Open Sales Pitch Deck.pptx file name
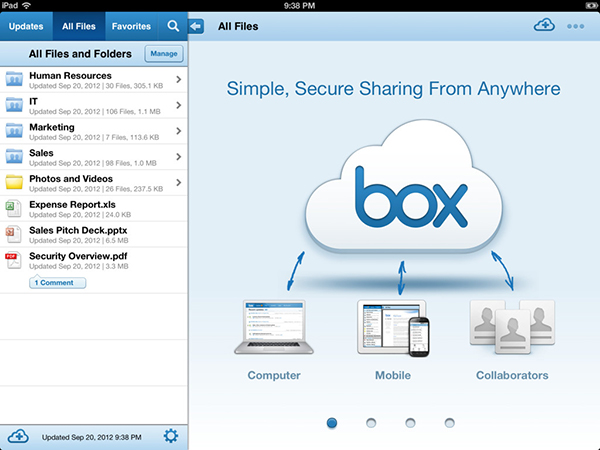Screen dimensions: 600x450 pyautogui.click(x=78, y=230)
